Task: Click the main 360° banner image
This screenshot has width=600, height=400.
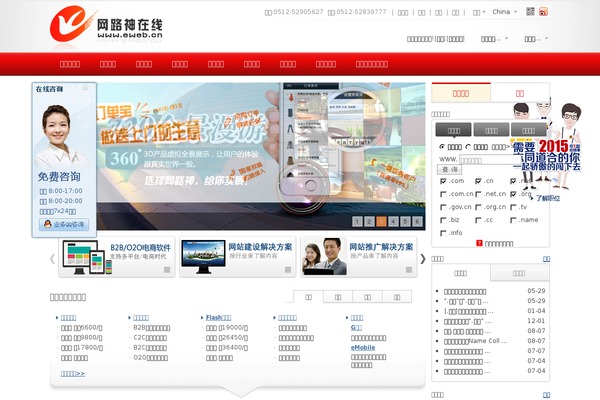Action: [x=261, y=156]
